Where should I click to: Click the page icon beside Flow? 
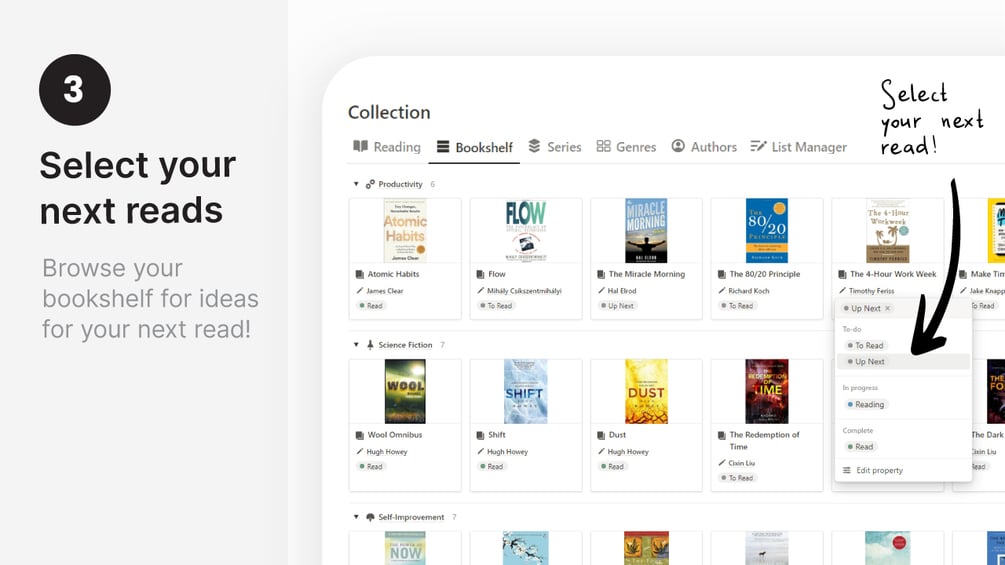point(480,274)
